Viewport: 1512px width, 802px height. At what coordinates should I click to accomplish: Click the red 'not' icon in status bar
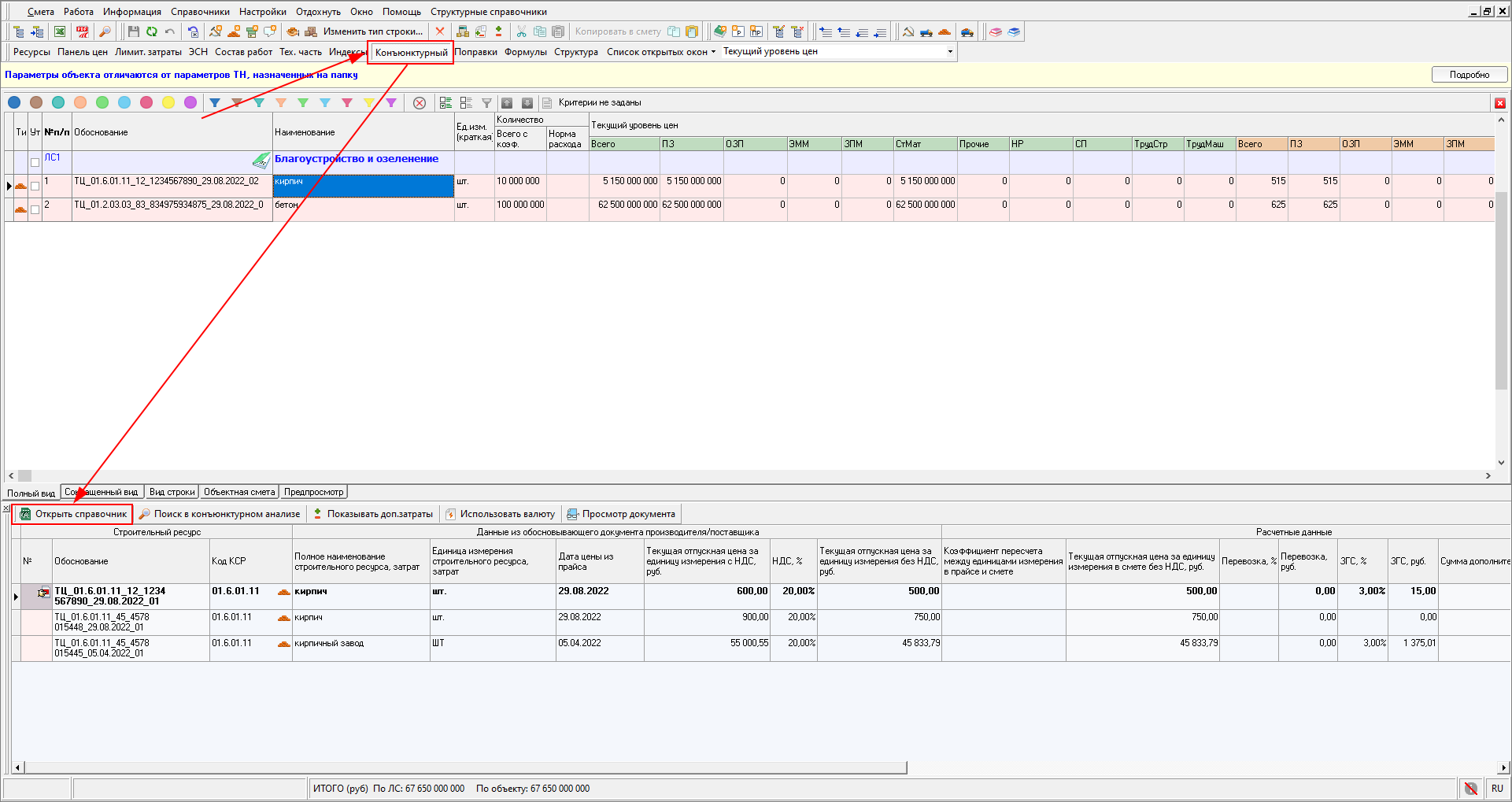point(1470,788)
